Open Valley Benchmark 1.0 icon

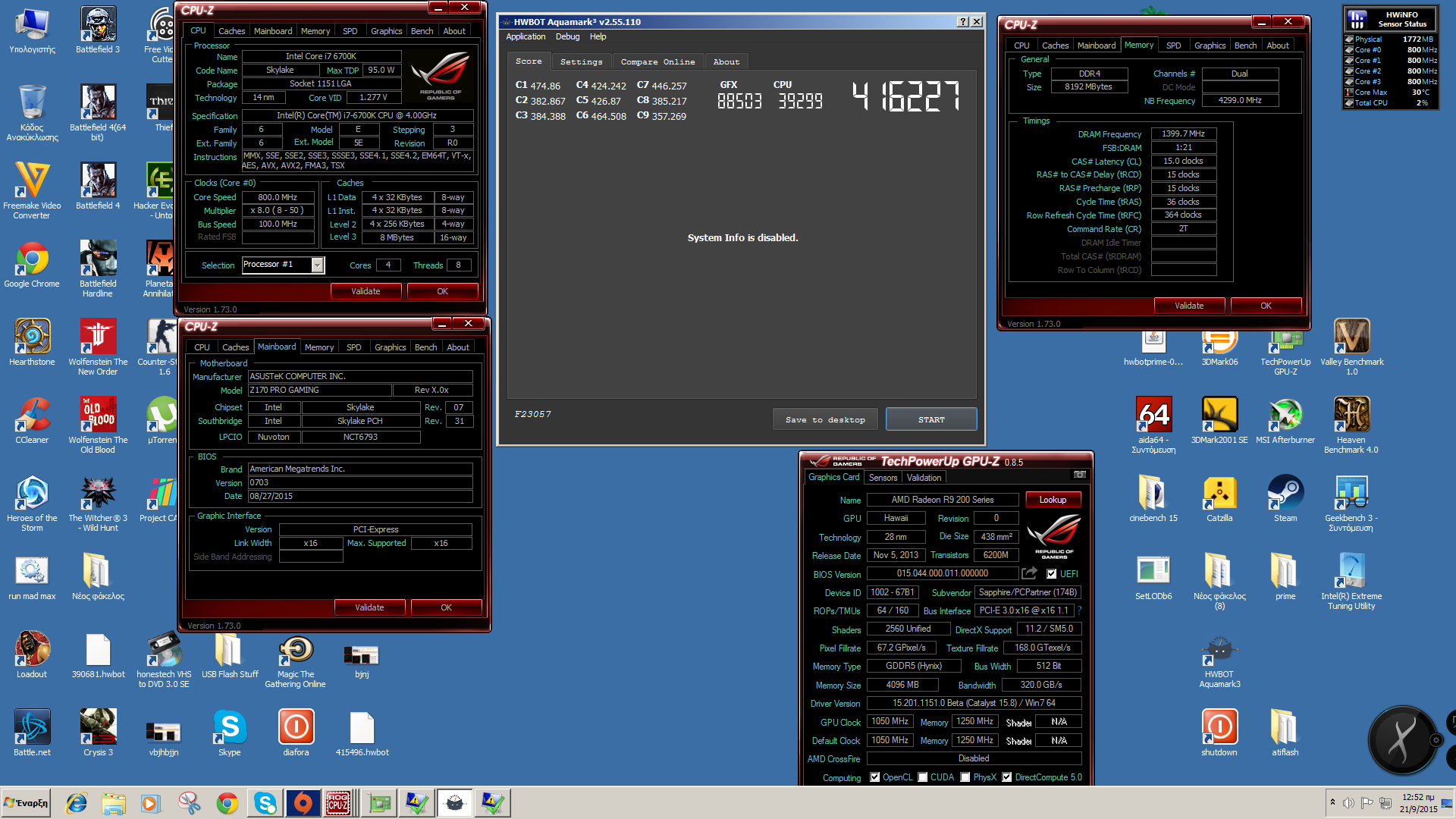[1351, 347]
